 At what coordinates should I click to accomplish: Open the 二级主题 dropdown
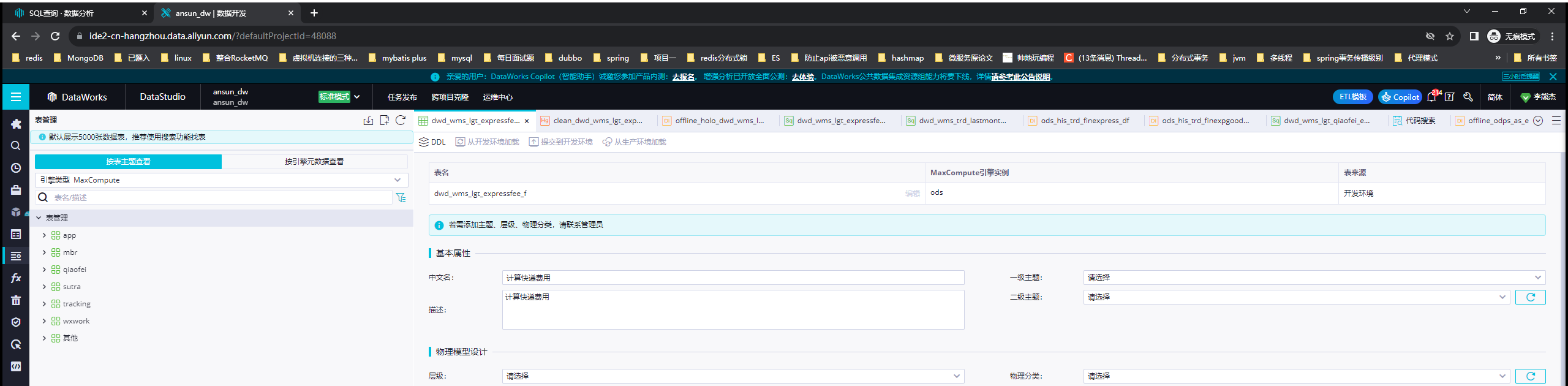click(1296, 297)
